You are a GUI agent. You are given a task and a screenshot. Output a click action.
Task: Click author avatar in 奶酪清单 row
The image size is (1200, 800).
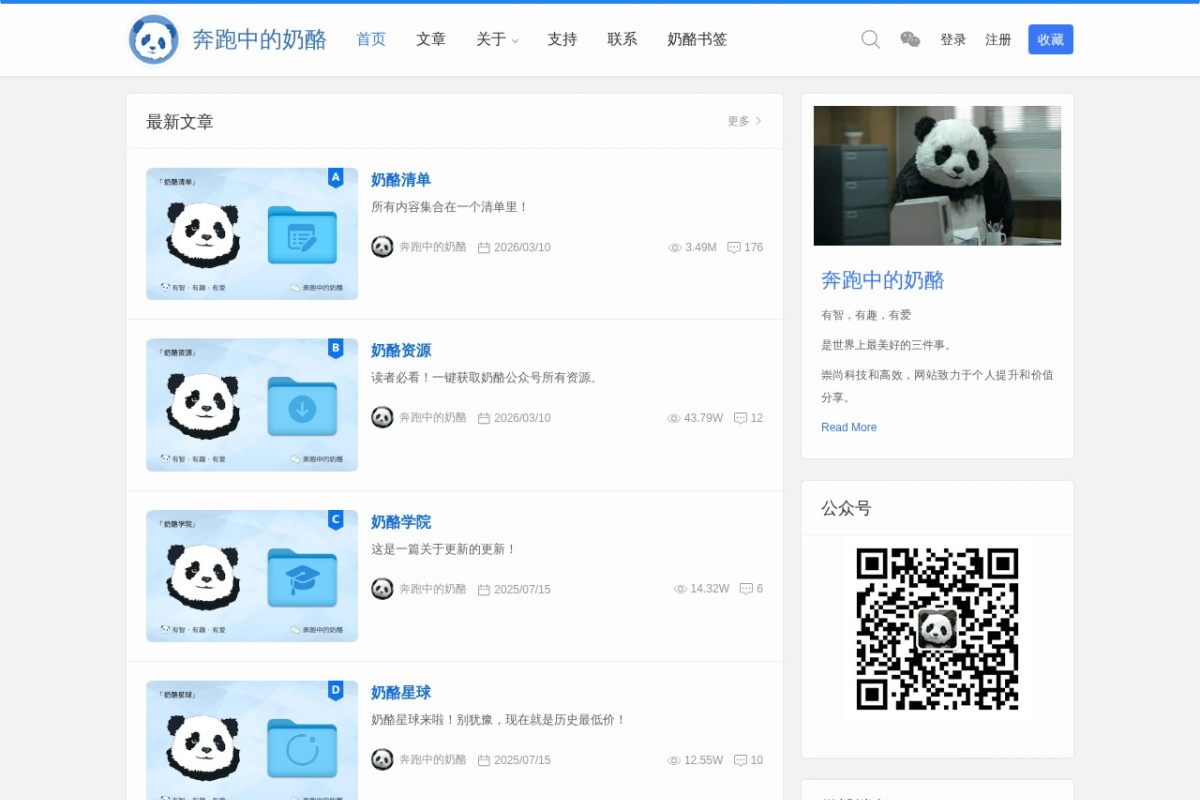point(382,247)
